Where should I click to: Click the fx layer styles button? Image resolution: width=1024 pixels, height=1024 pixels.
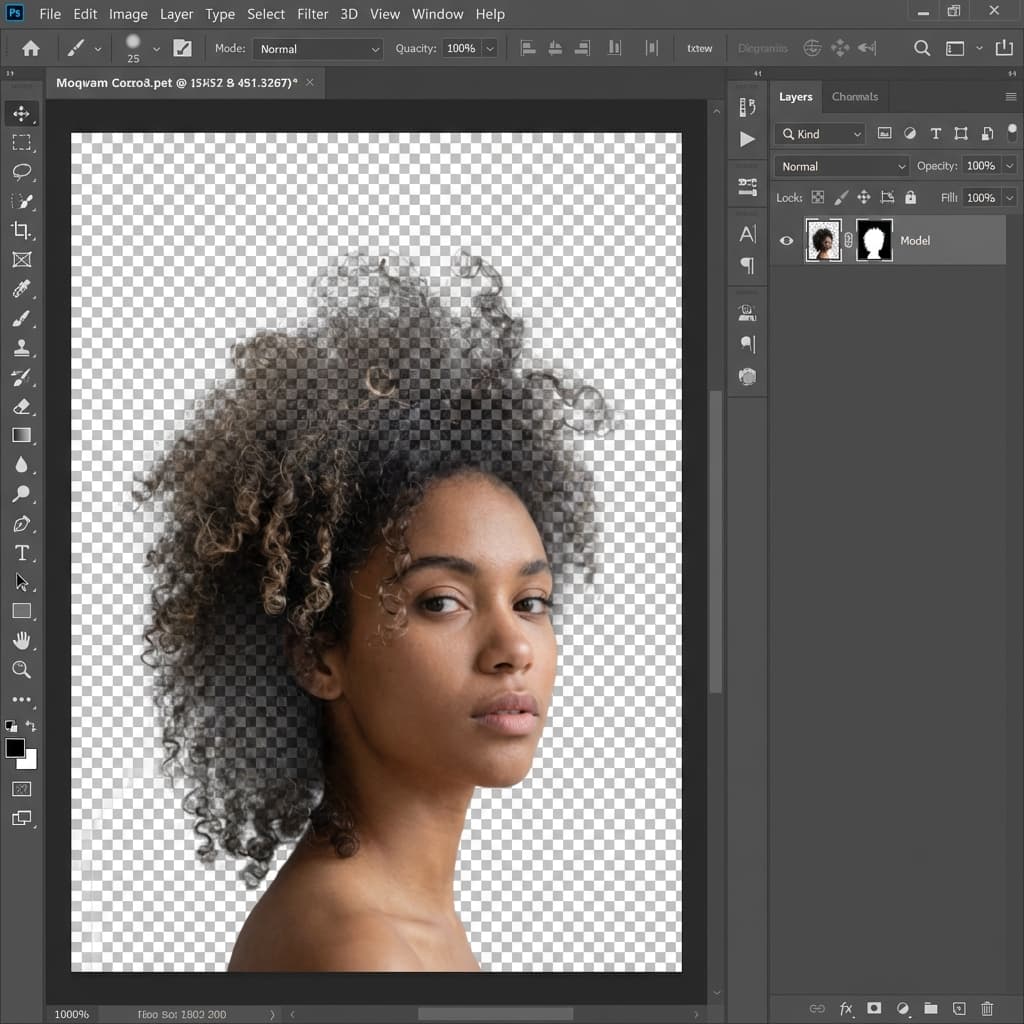coord(846,1008)
